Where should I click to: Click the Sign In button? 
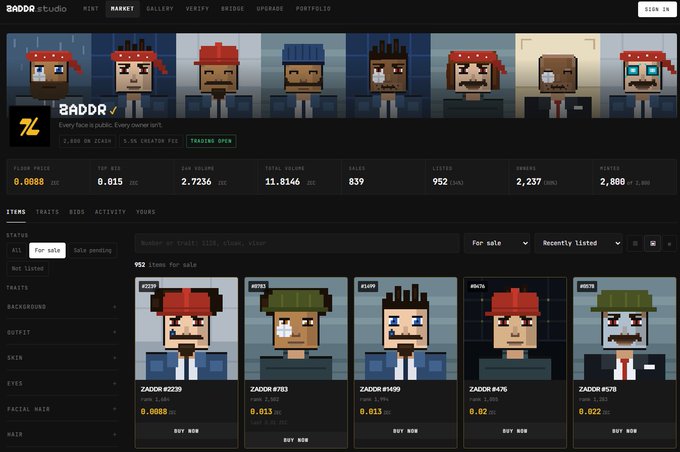point(657,9)
